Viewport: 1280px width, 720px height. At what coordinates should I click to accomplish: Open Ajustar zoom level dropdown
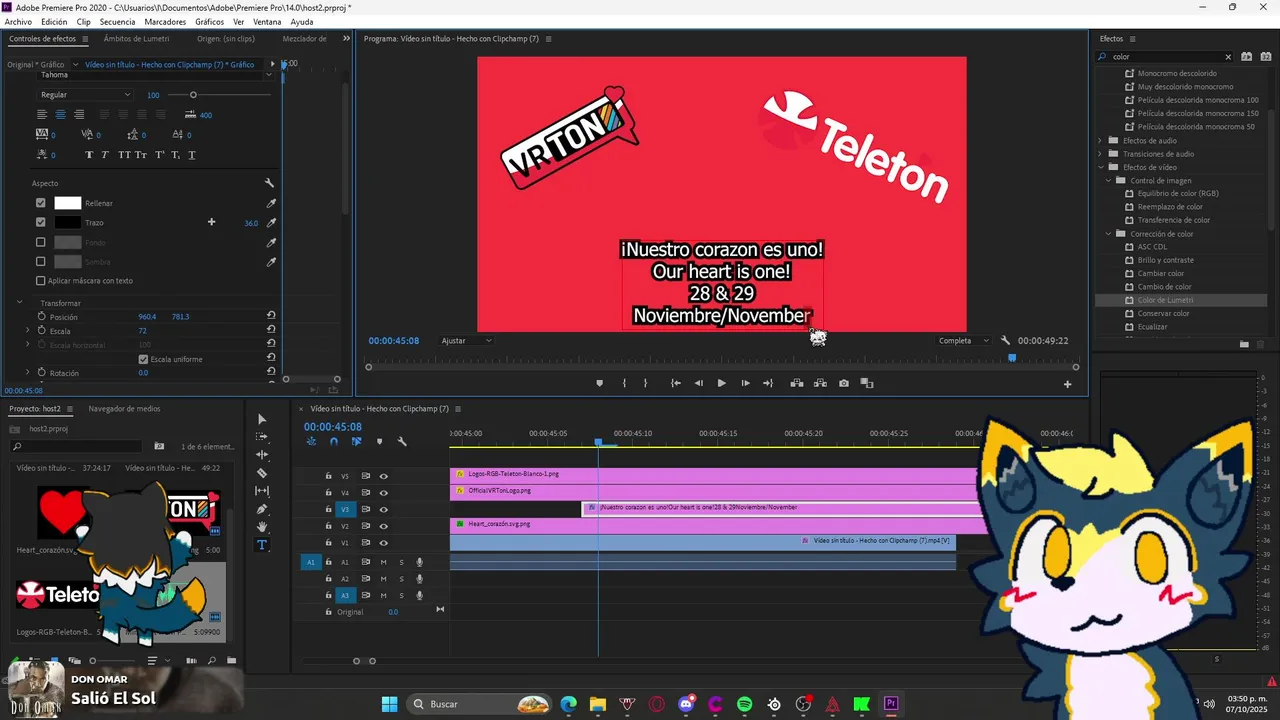(466, 341)
